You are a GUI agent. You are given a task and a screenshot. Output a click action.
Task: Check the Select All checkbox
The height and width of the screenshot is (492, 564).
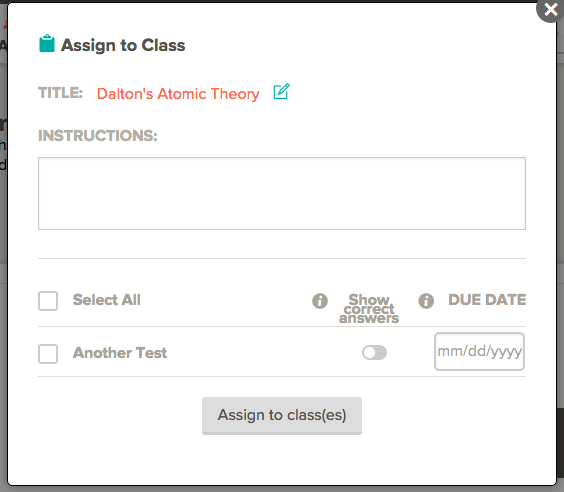[x=48, y=301]
